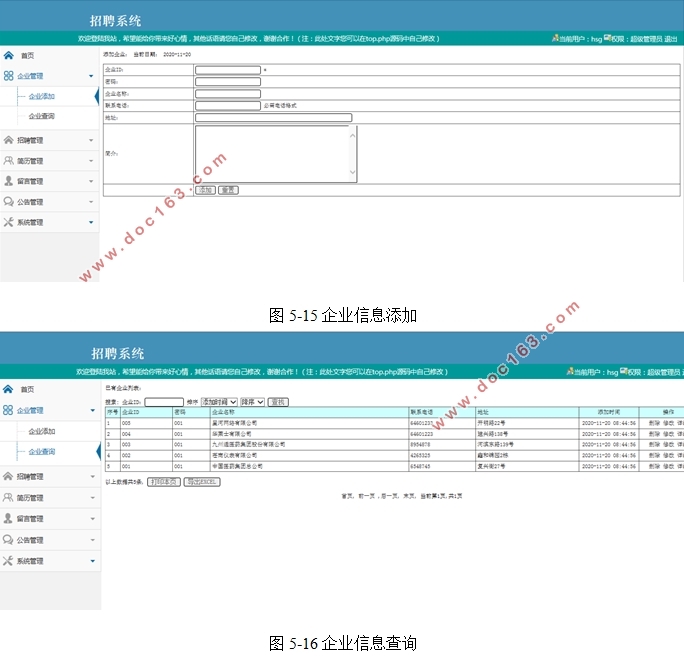Click 修改 for company ID 003

pyautogui.click(x=668, y=444)
